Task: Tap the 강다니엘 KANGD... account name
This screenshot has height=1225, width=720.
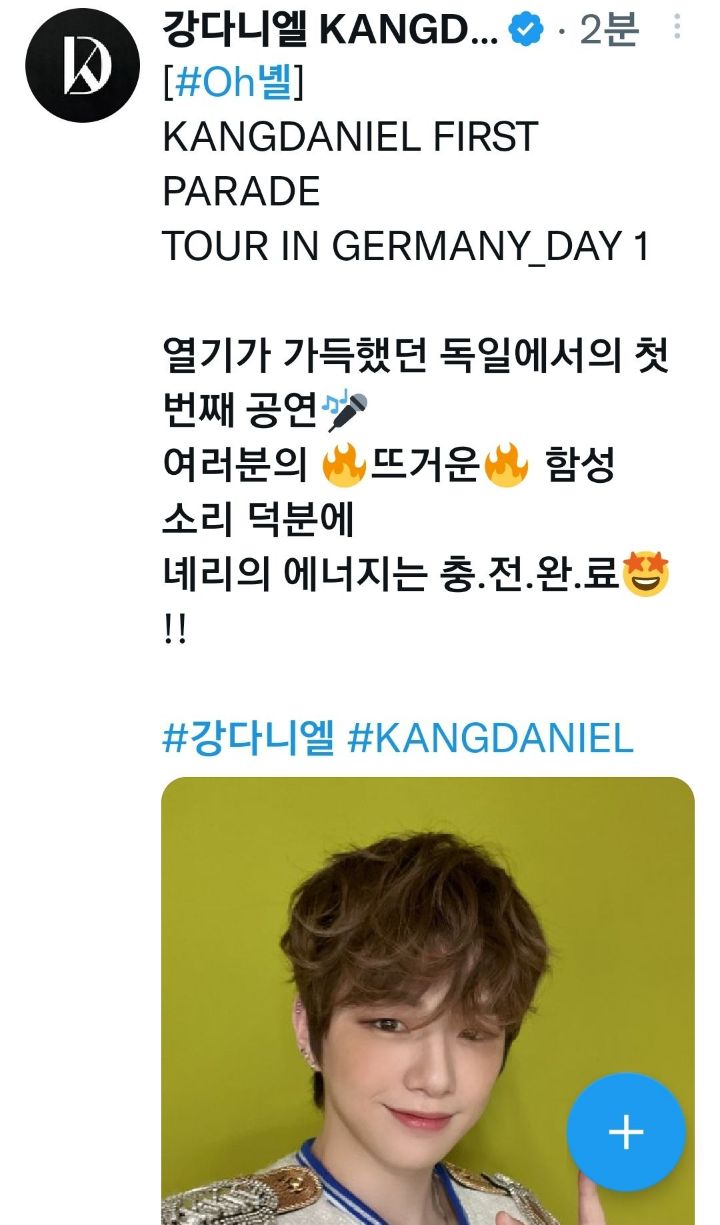Action: [330, 31]
